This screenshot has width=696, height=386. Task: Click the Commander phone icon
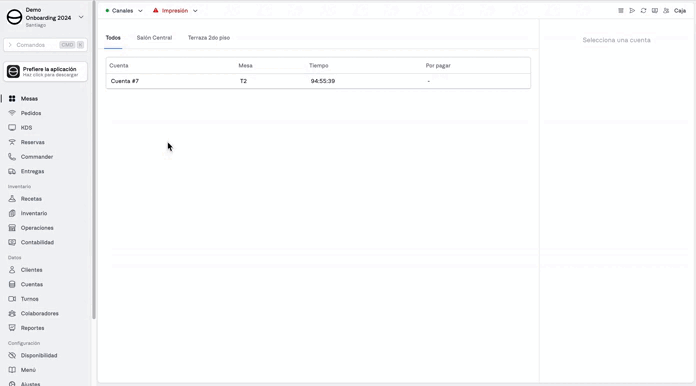[12, 157]
